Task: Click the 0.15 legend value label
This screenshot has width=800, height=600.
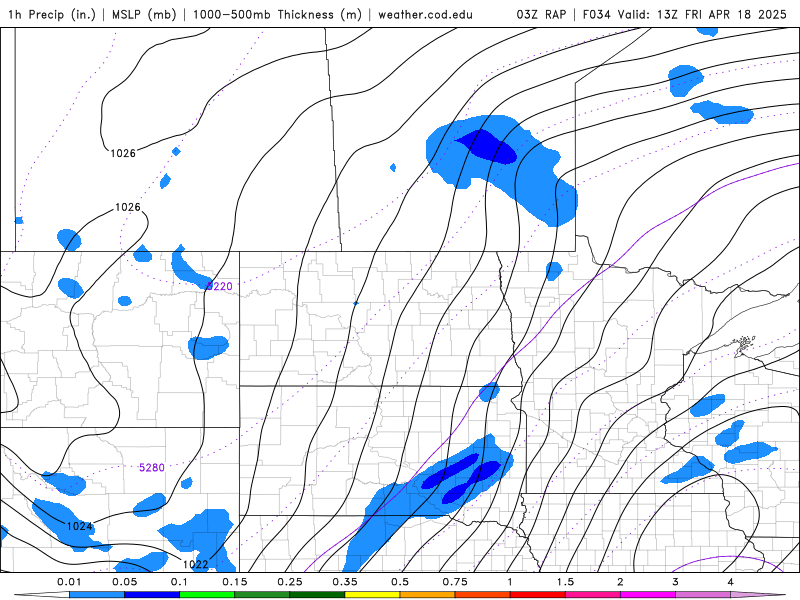Action: tap(235, 582)
